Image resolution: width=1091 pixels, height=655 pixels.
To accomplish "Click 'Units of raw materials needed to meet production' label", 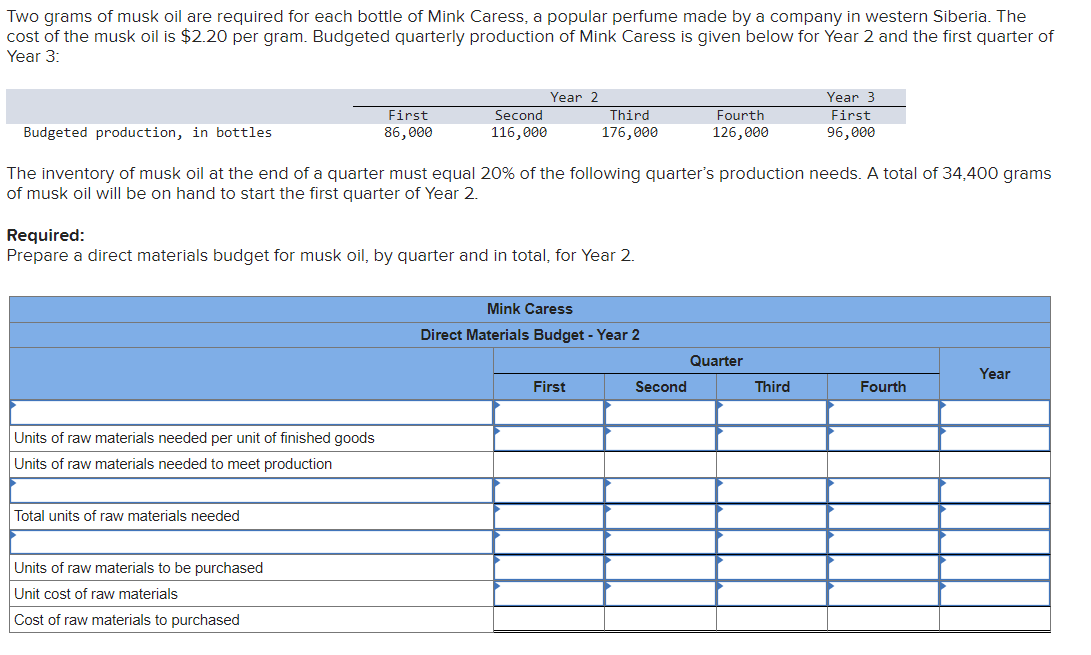I will pyautogui.click(x=173, y=464).
